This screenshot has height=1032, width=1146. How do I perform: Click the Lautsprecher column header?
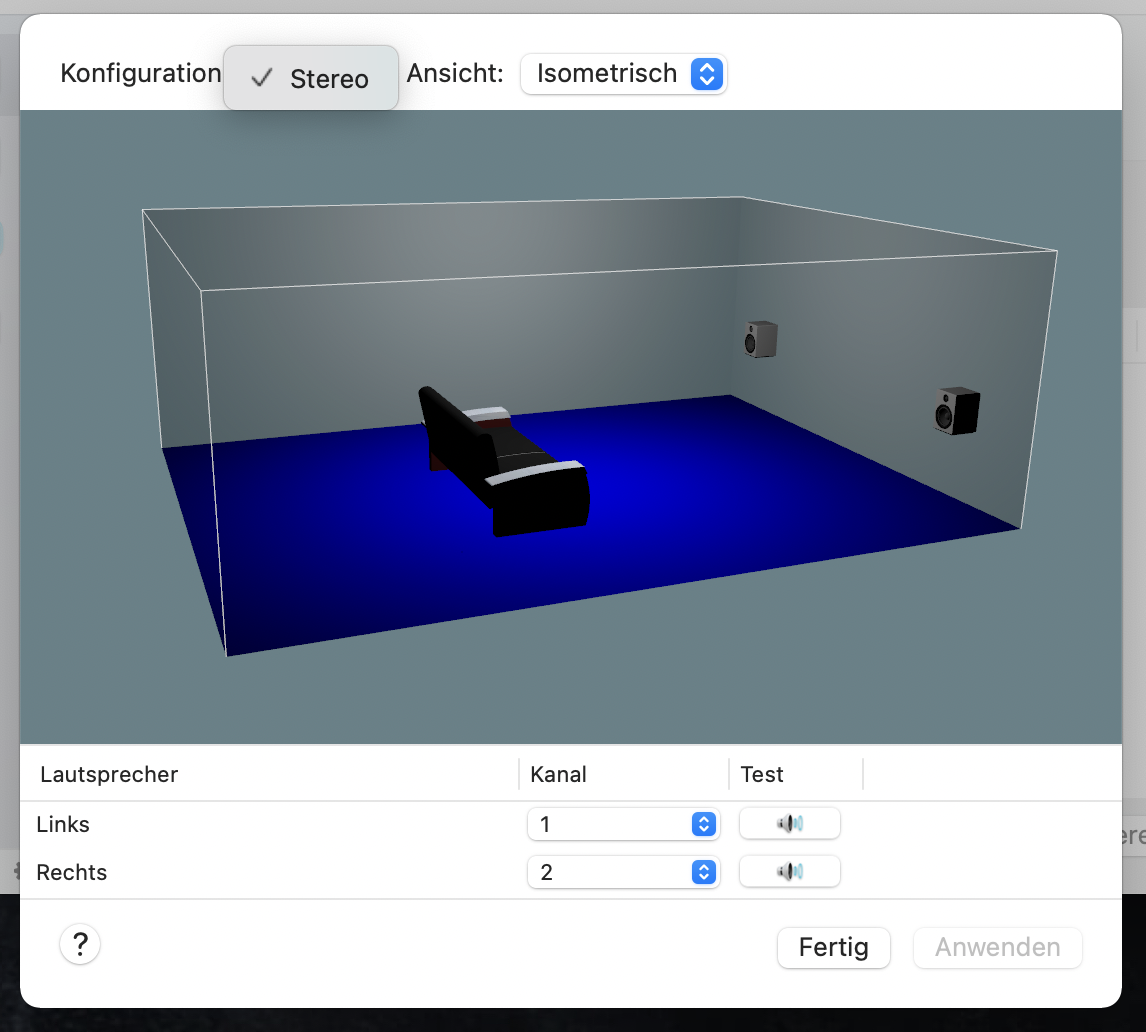click(109, 774)
